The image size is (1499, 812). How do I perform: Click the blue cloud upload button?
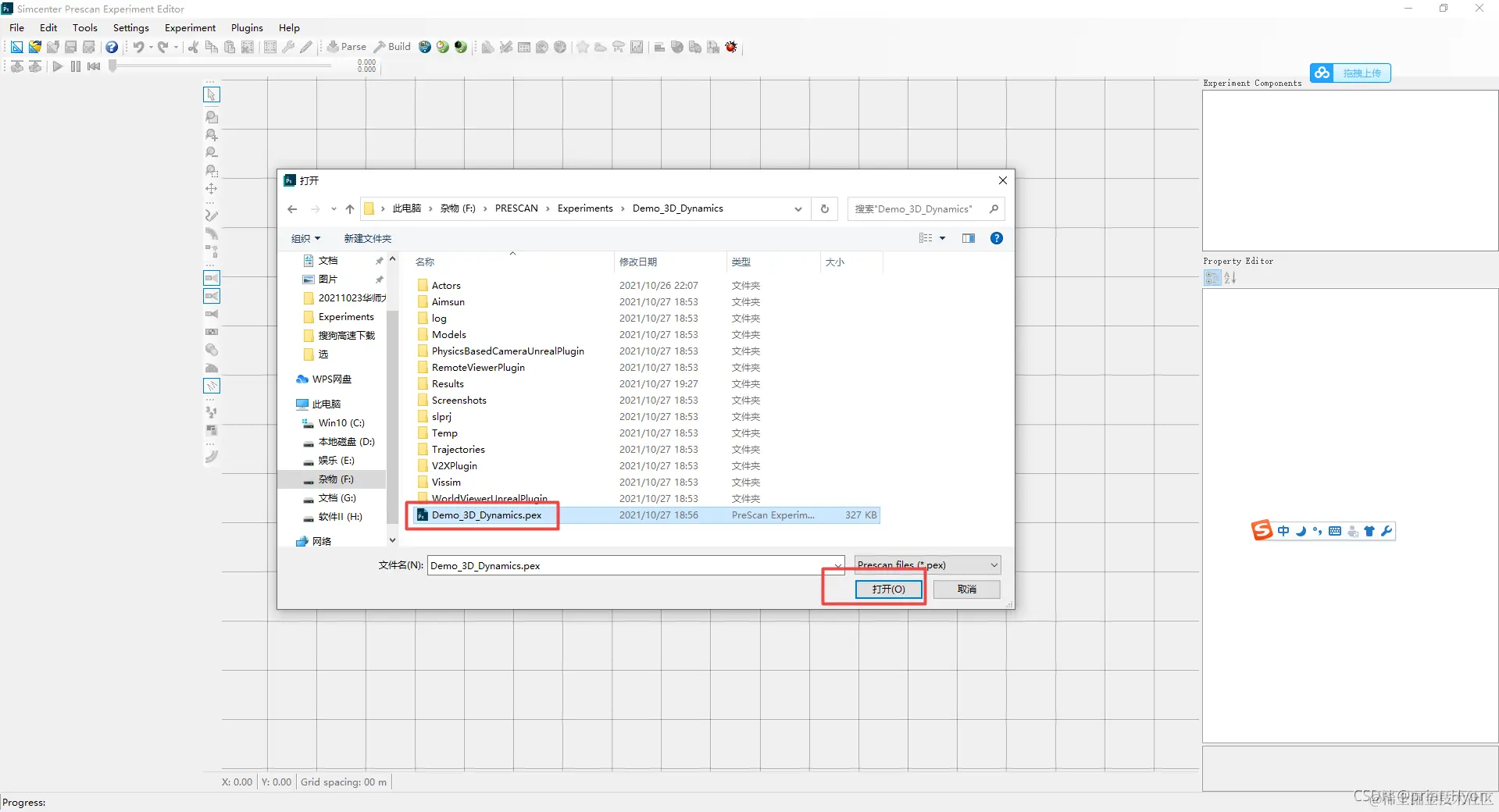[1351, 73]
